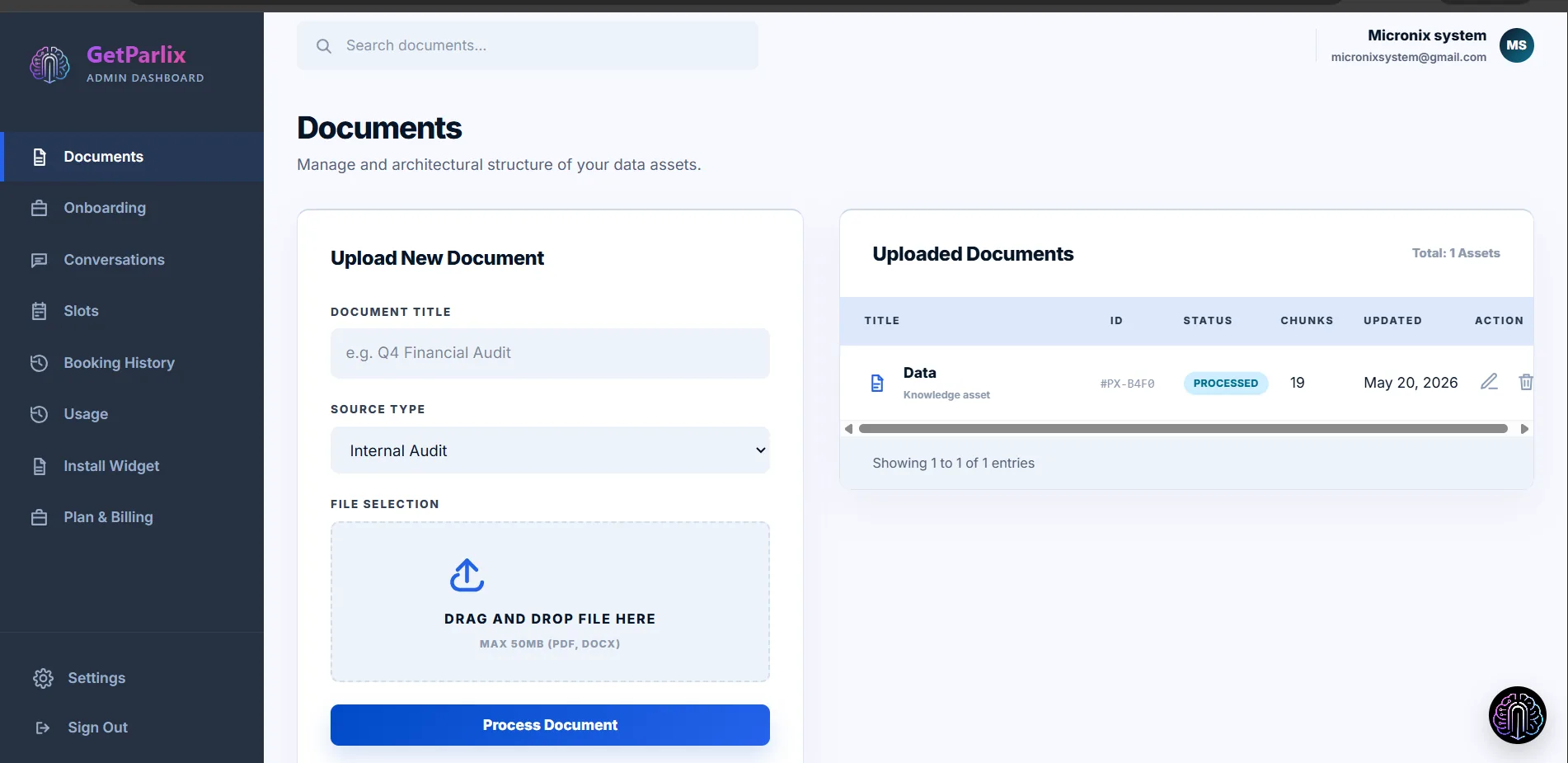Click the Onboarding briefcase icon
Image resolution: width=1568 pixels, height=763 pixels.
coord(39,208)
